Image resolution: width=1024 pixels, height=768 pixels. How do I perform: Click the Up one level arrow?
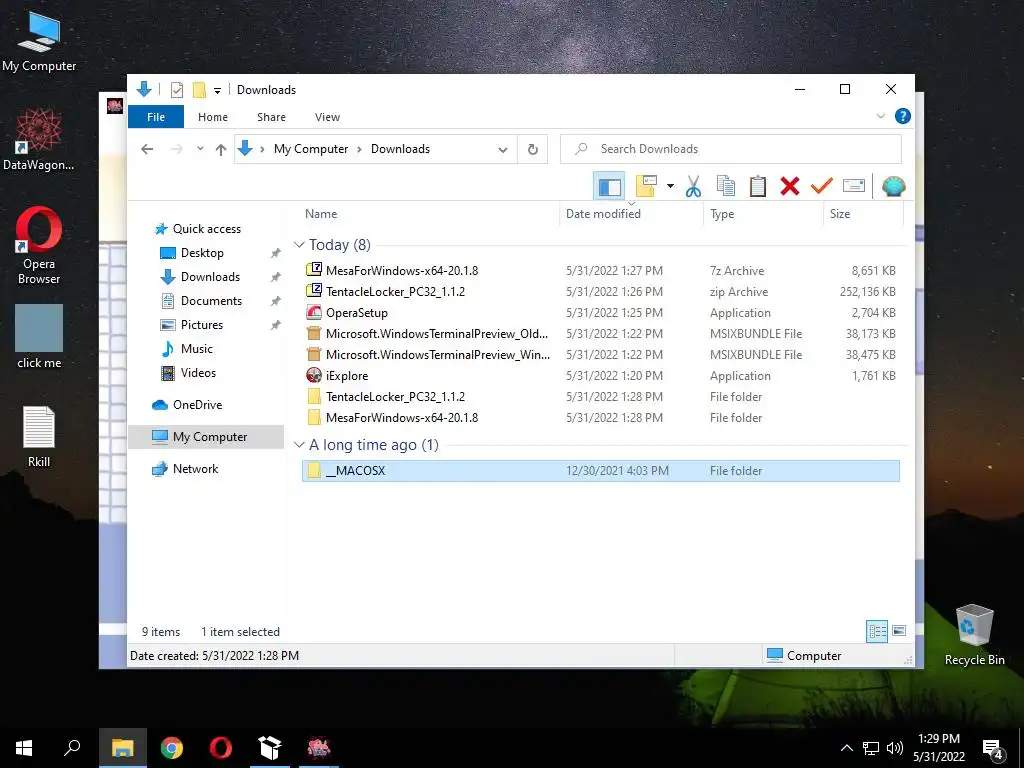click(x=221, y=150)
